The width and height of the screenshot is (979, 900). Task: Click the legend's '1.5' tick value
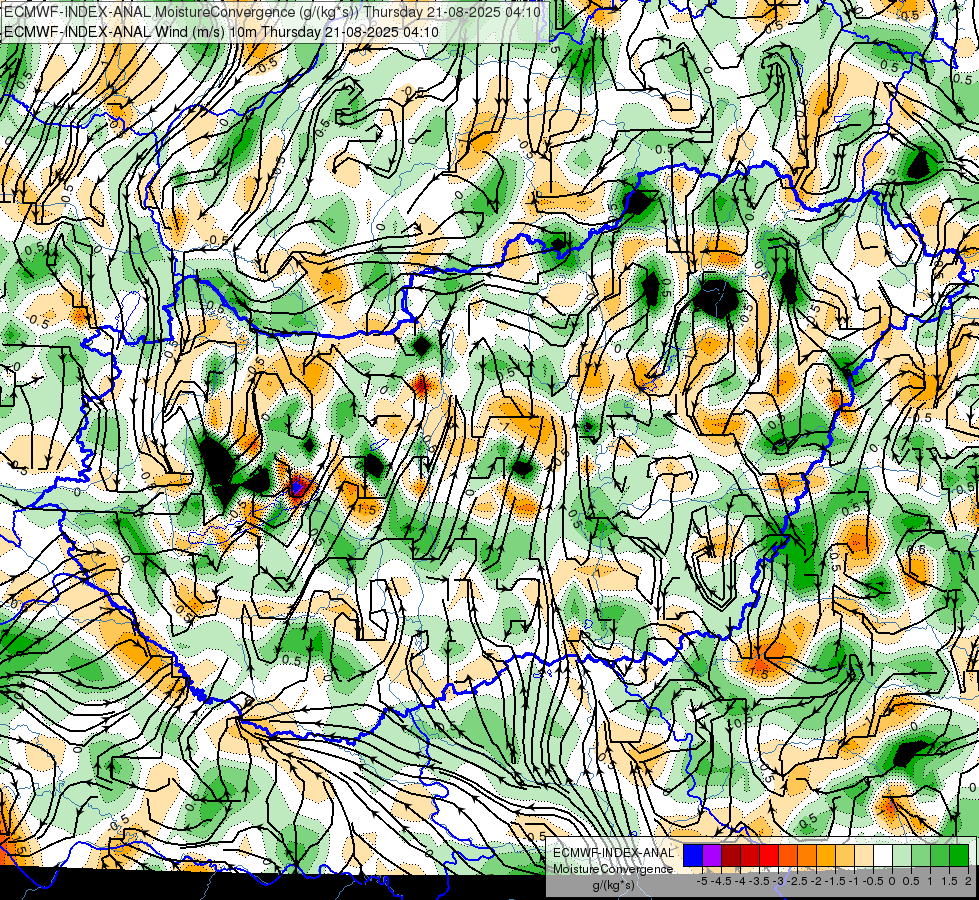point(949,881)
